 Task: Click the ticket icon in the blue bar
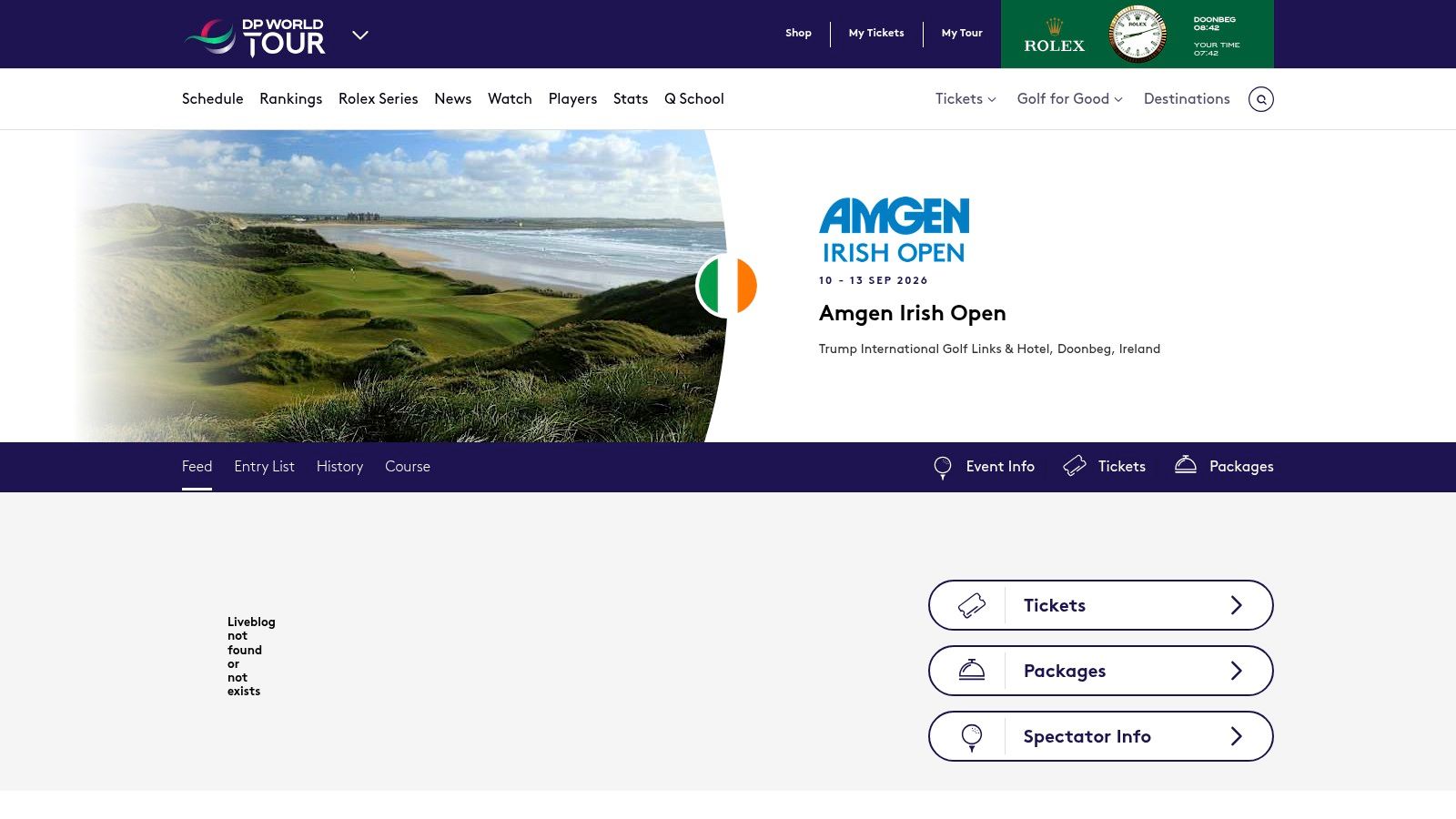(1075, 466)
